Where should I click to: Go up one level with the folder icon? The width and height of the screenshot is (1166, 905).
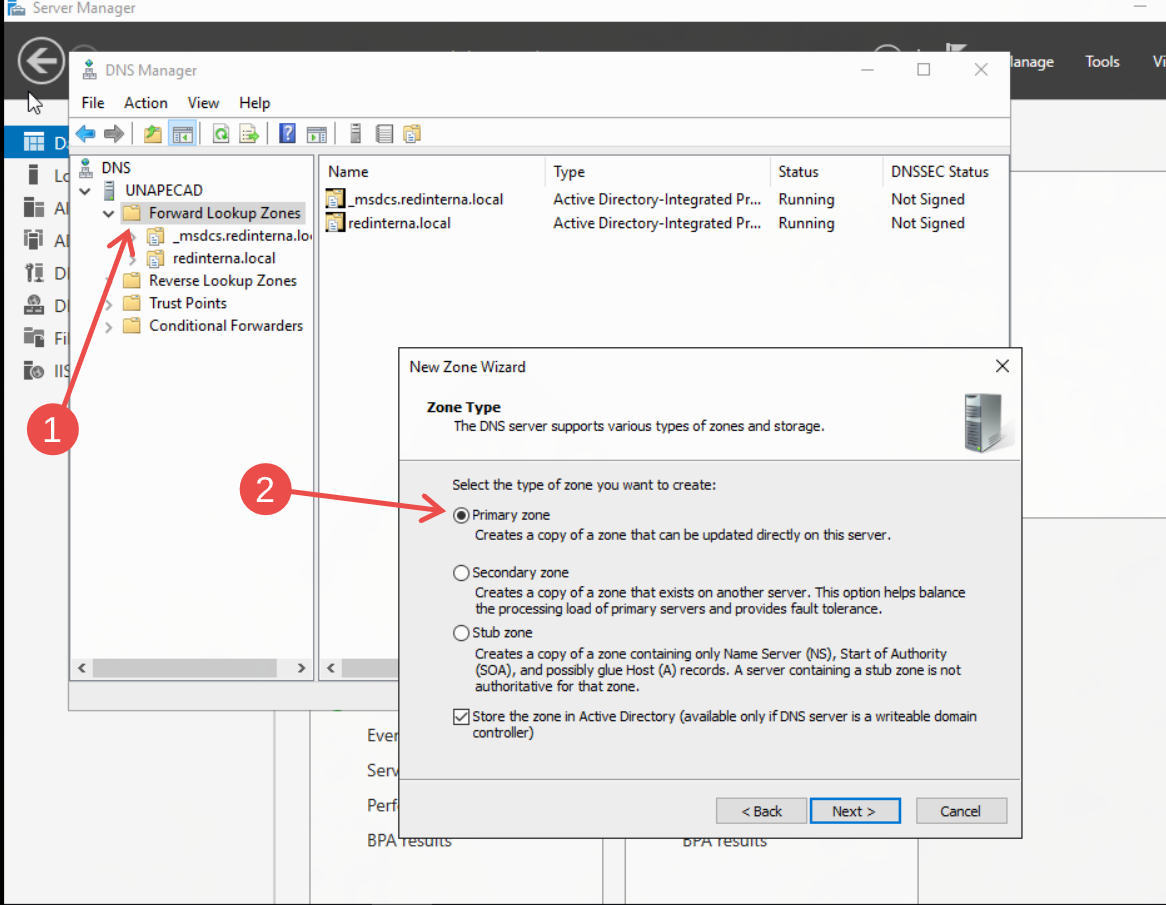152,134
